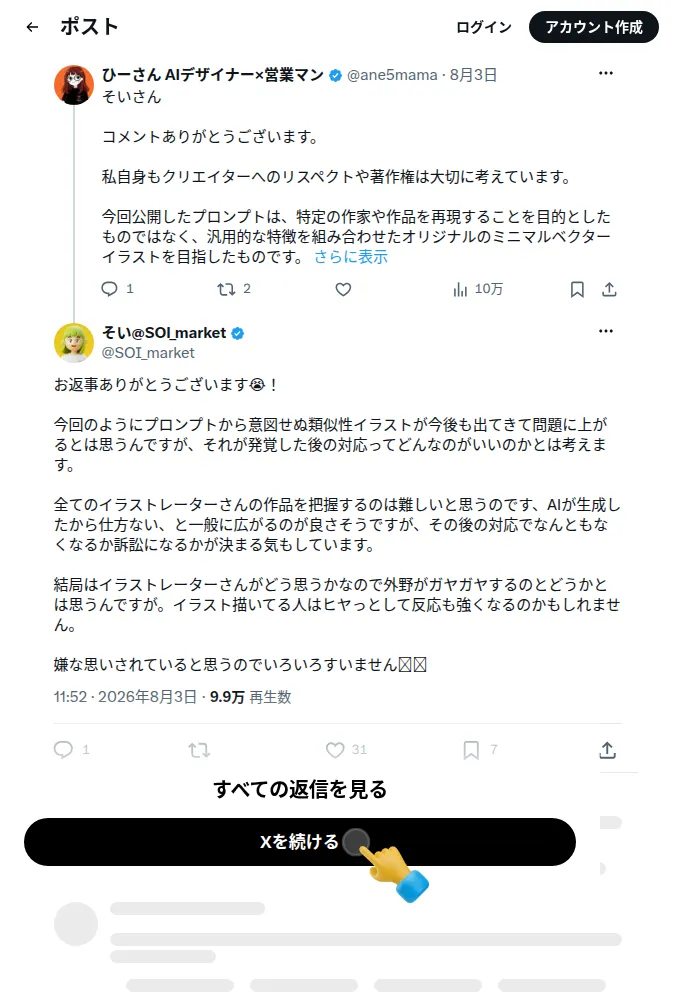Bookmark the first post by ひーさん
675x1007 pixels.
[x=577, y=290]
